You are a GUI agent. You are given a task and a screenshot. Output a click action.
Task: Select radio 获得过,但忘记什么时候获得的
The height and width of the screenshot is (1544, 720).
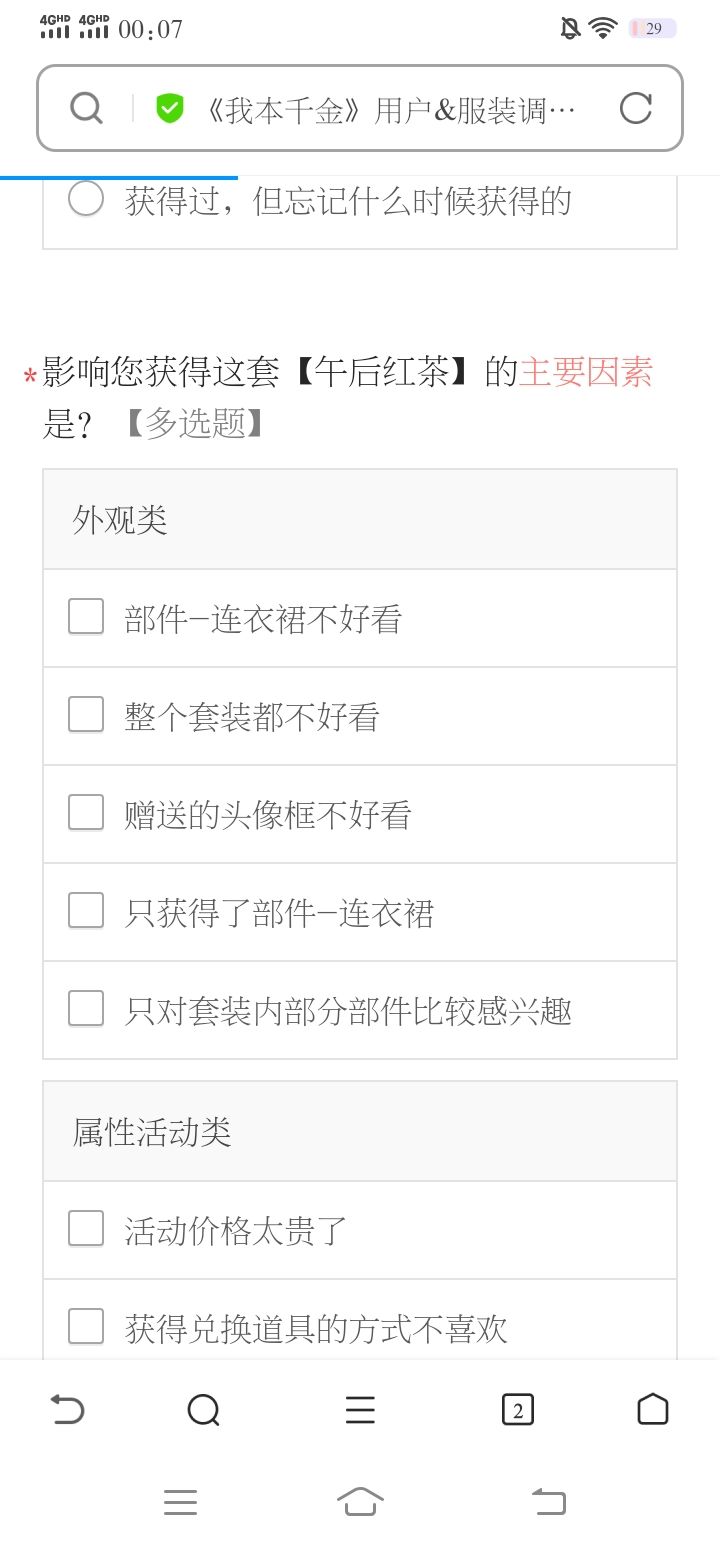click(x=86, y=199)
